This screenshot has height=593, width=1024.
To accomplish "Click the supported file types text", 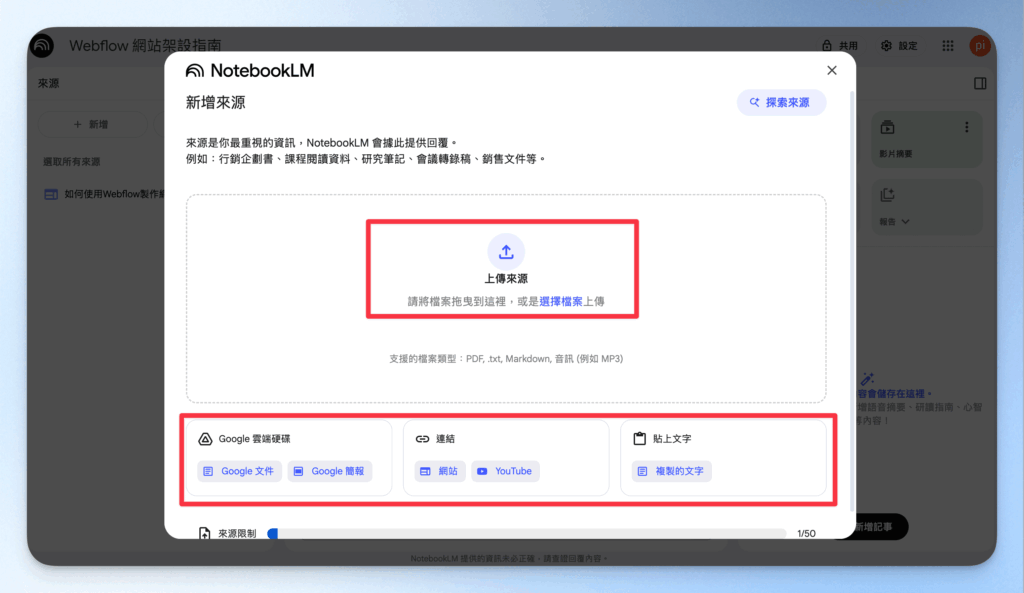I will (x=506, y=359).
